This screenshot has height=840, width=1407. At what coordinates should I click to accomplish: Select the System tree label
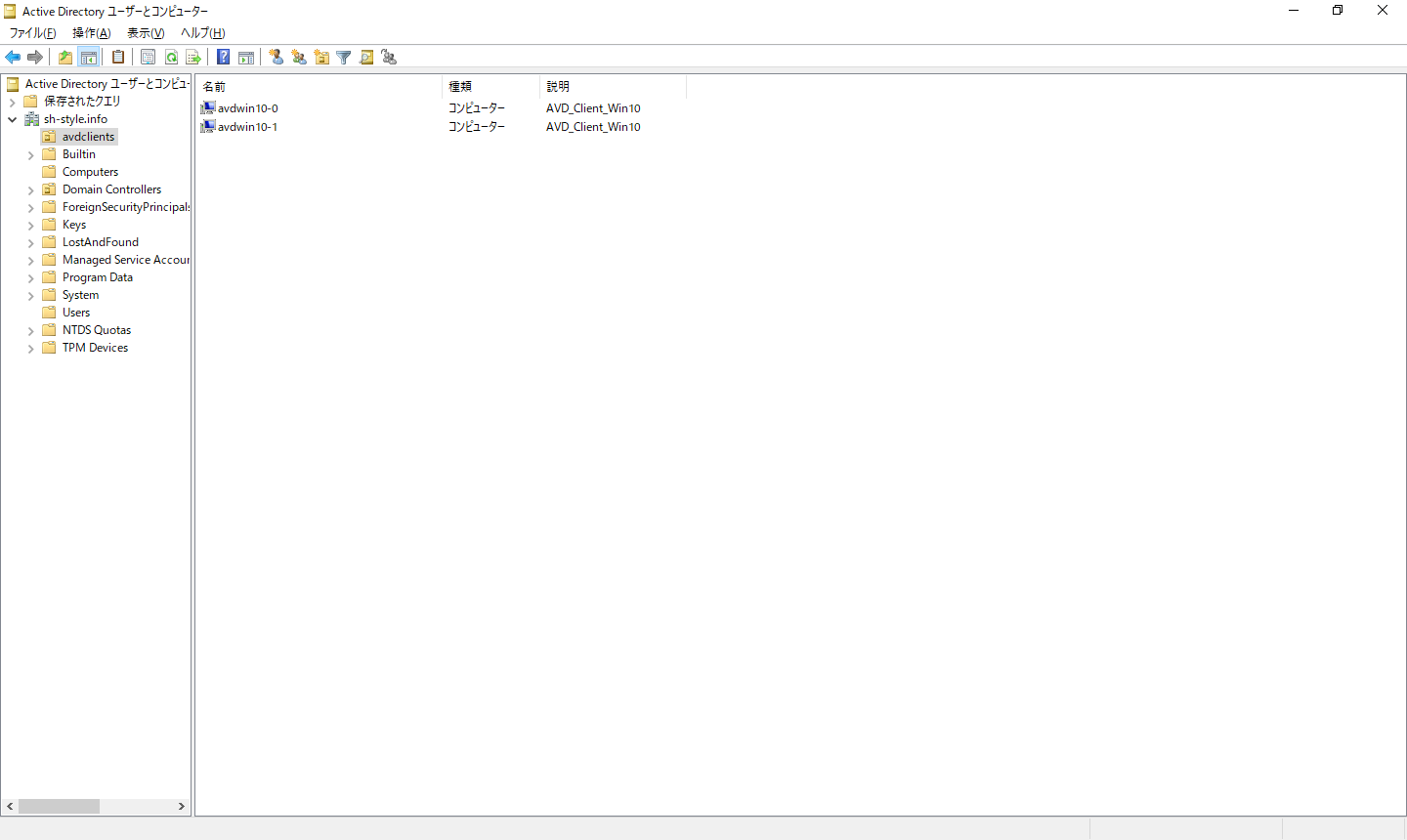80,295
